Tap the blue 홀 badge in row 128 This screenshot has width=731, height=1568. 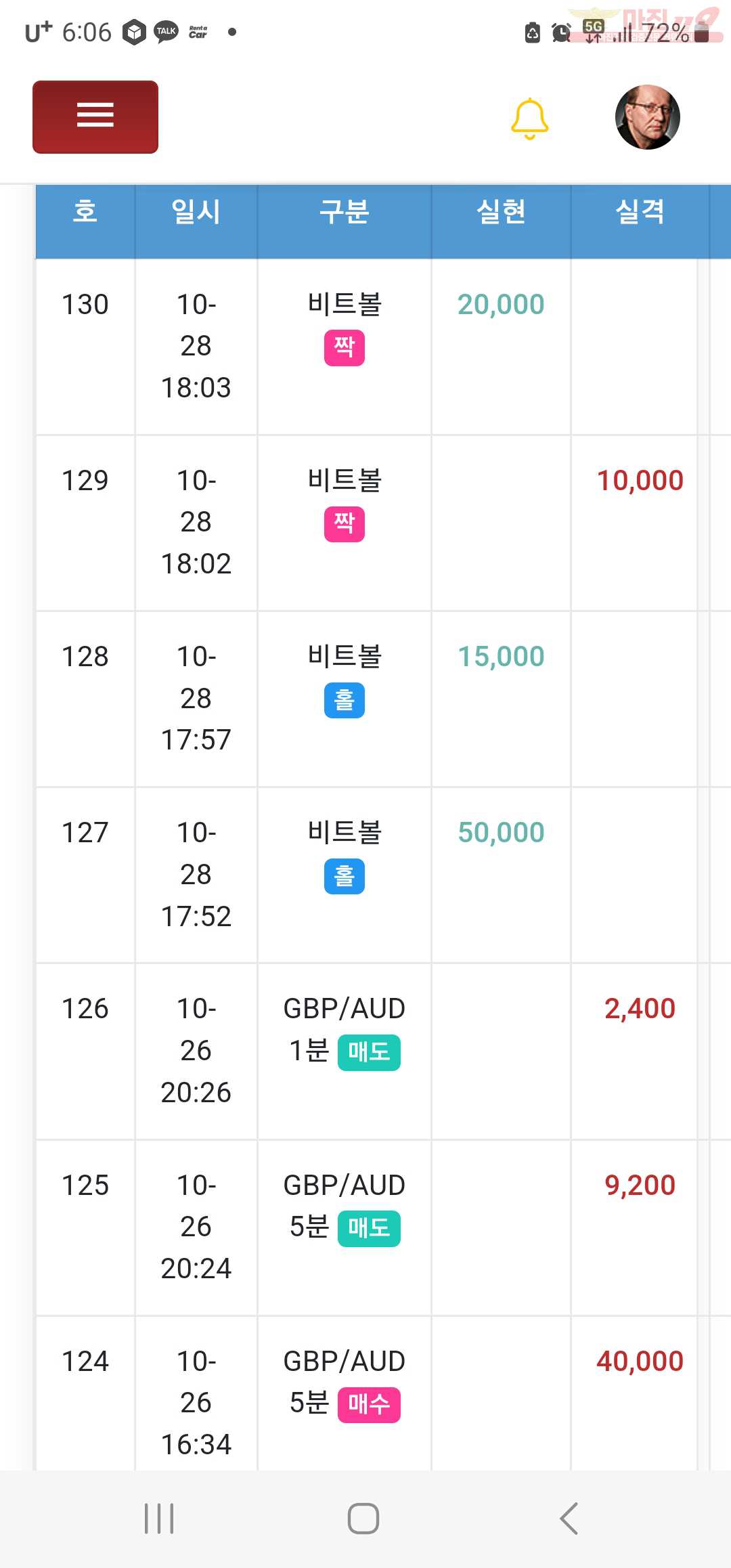pos(345,700)
